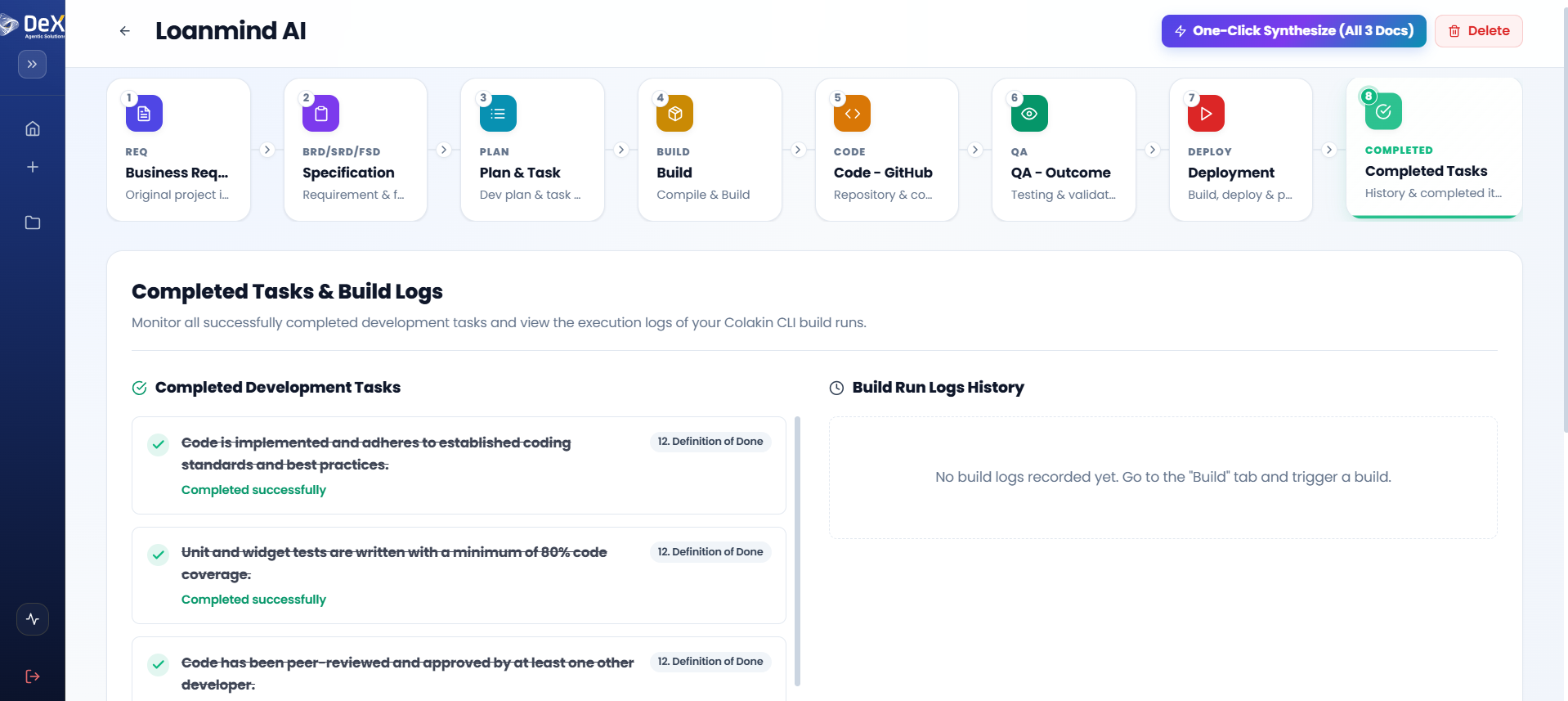The image size is (1568, 701).
Task: Click the 'Build Run Logs History' heading
Action: click(x=938, y=388)
